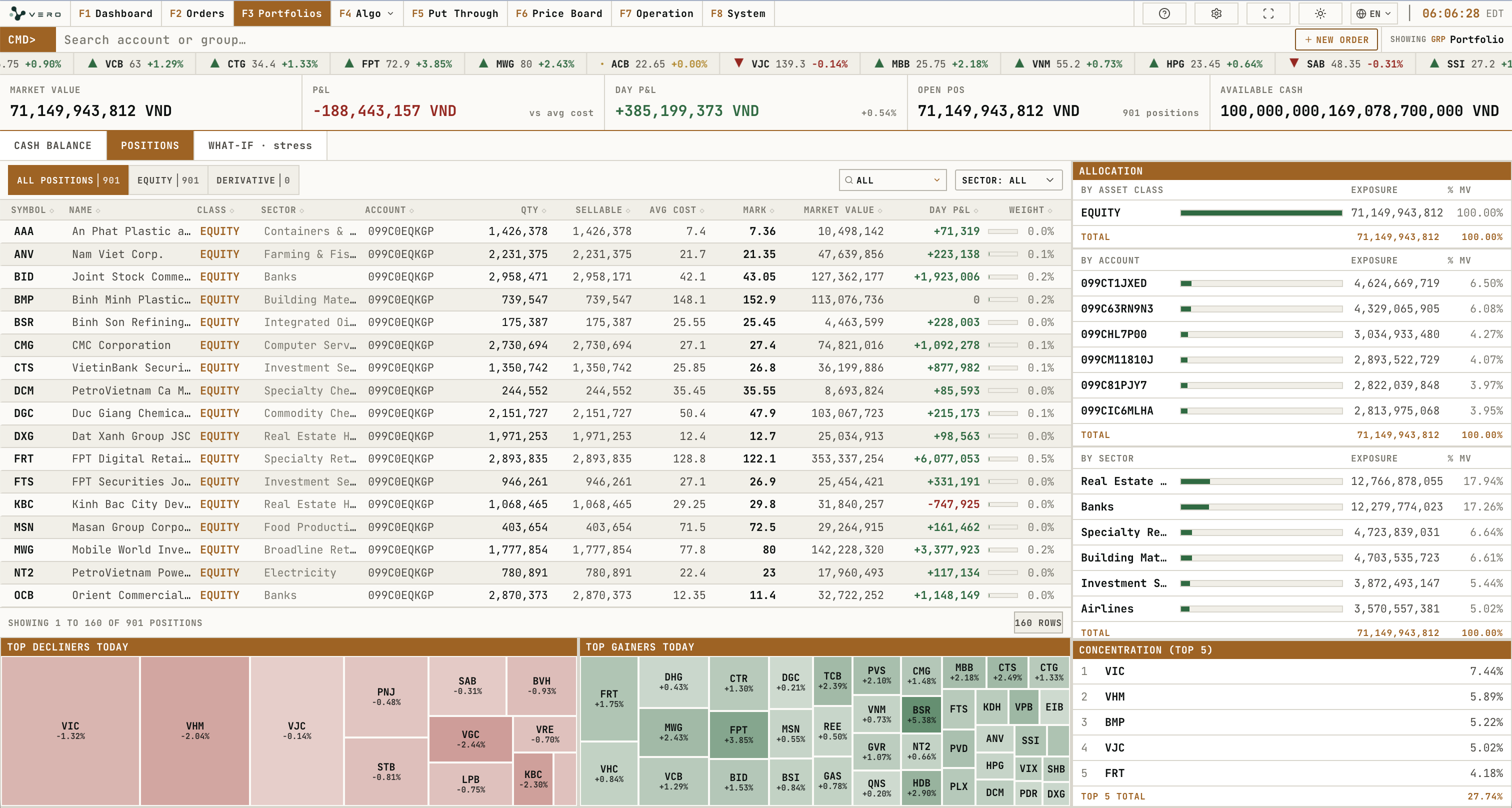Select HPG 23.45 ticker in tape
Image resolution: width=1512 pixels, height=808 pixels.
(x=1205, y=64)
